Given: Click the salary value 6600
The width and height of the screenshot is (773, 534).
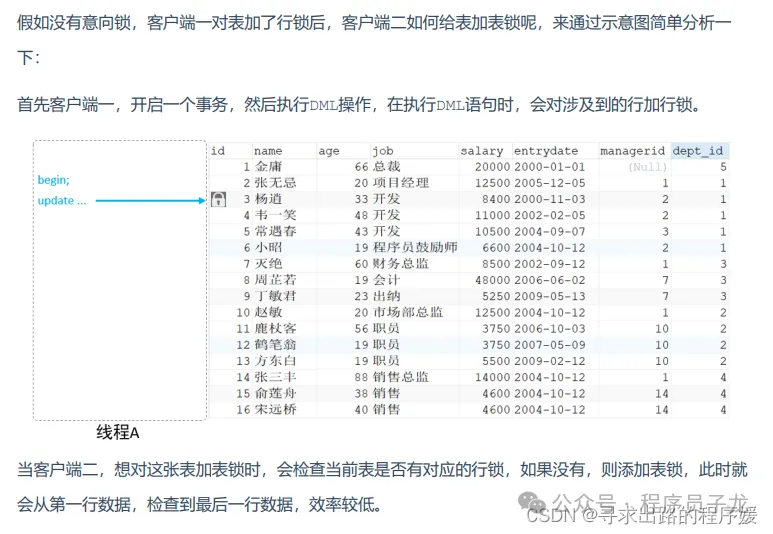Looking at the screenshot, I should pos(496,248).
